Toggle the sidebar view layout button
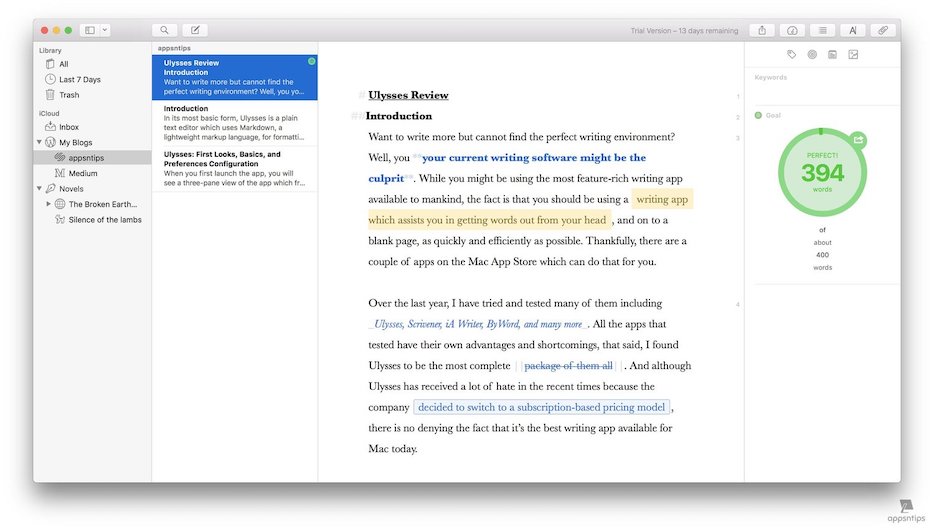The width and height of the screenshot is (934, 530). click(90, 31)
